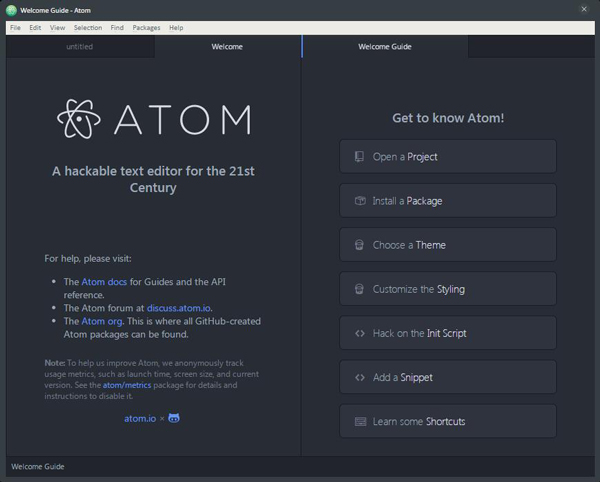Open the Help menu

176,28
